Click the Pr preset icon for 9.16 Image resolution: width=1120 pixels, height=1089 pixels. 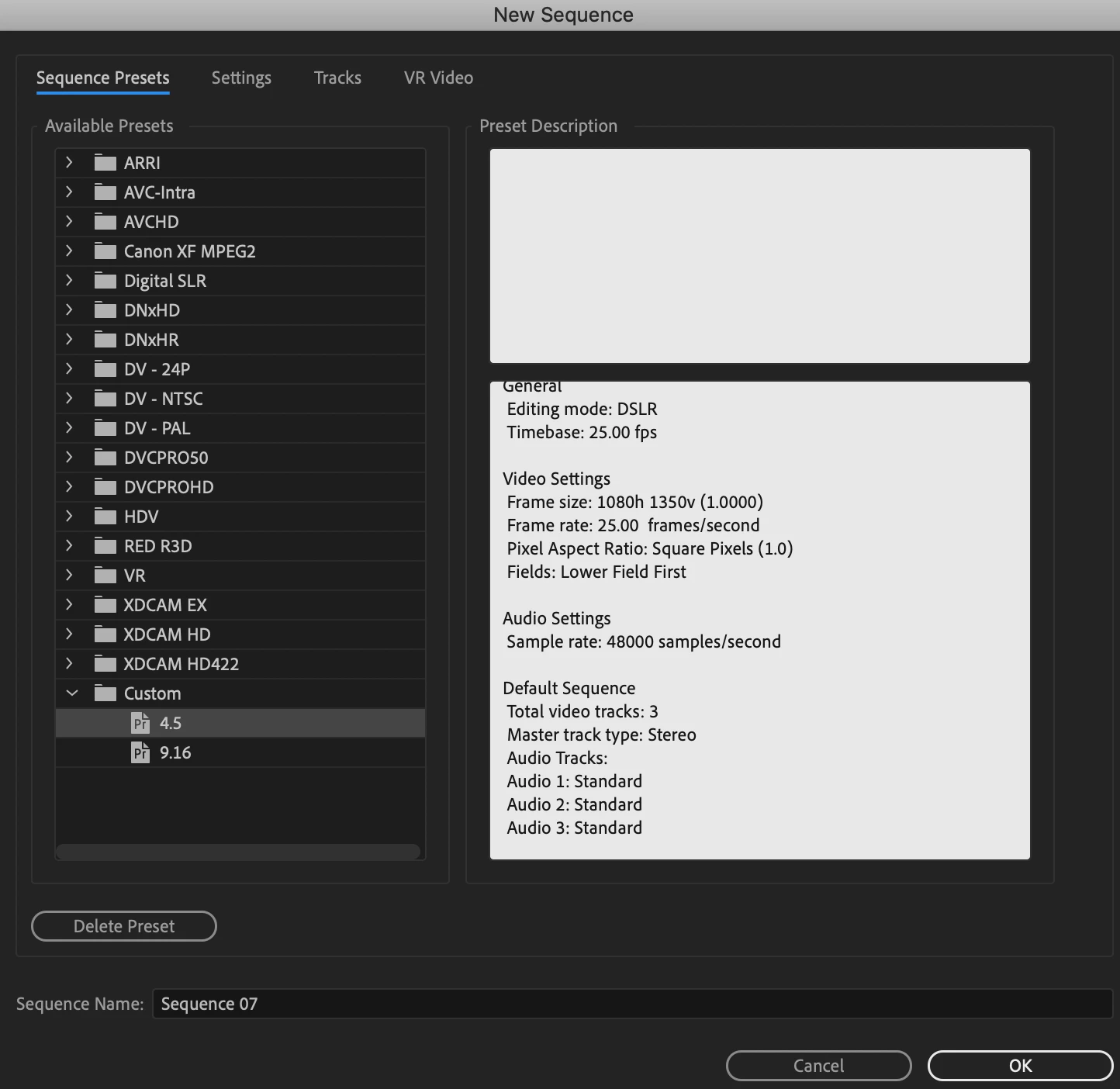click(x=140, y=752)
